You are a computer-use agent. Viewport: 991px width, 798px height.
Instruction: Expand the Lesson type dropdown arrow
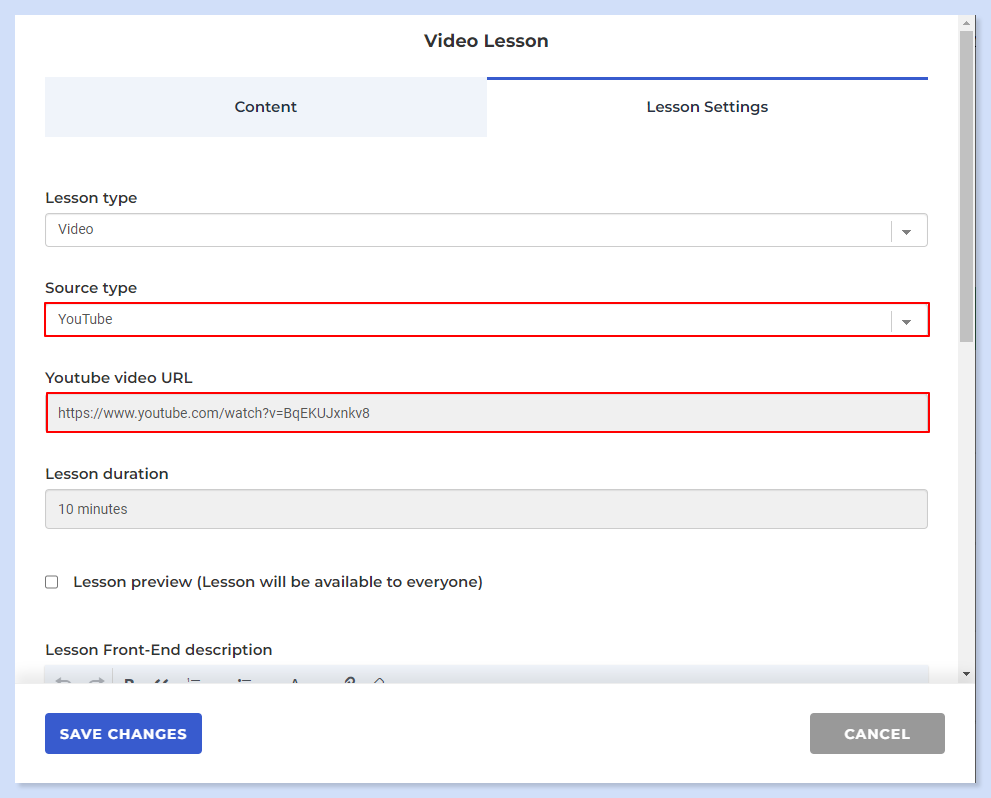point(906,231)
